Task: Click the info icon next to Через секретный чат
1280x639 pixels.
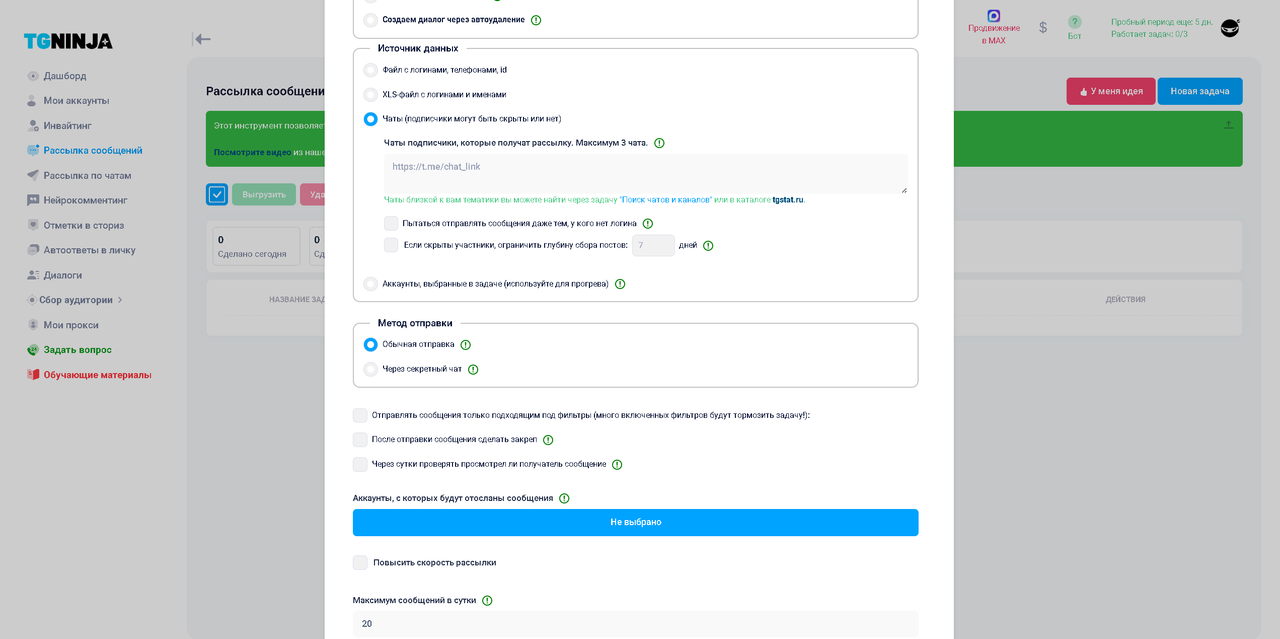Action: coord(473,369)
